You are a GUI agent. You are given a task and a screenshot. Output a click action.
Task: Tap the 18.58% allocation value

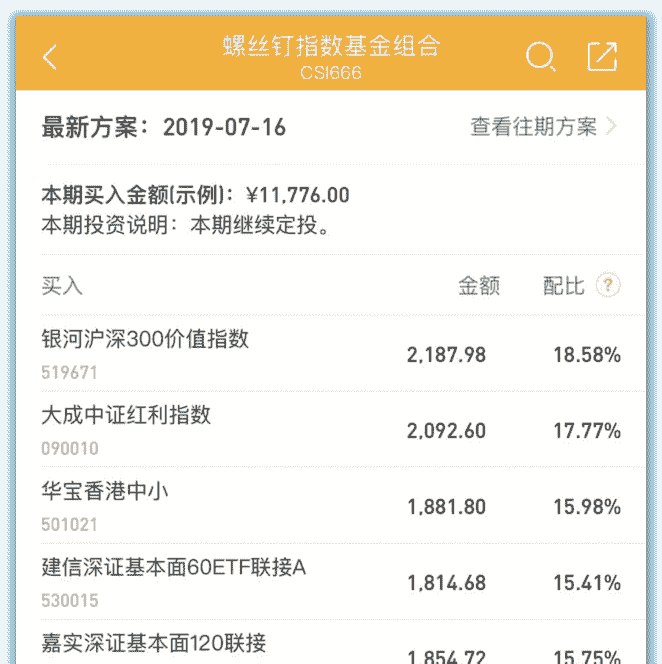(x=587, y=355)
